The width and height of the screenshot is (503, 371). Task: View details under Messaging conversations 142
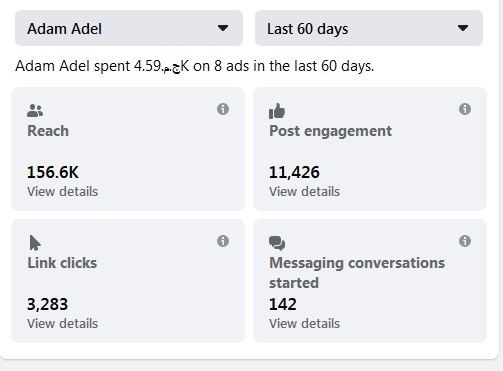click(x=305, y=324)
